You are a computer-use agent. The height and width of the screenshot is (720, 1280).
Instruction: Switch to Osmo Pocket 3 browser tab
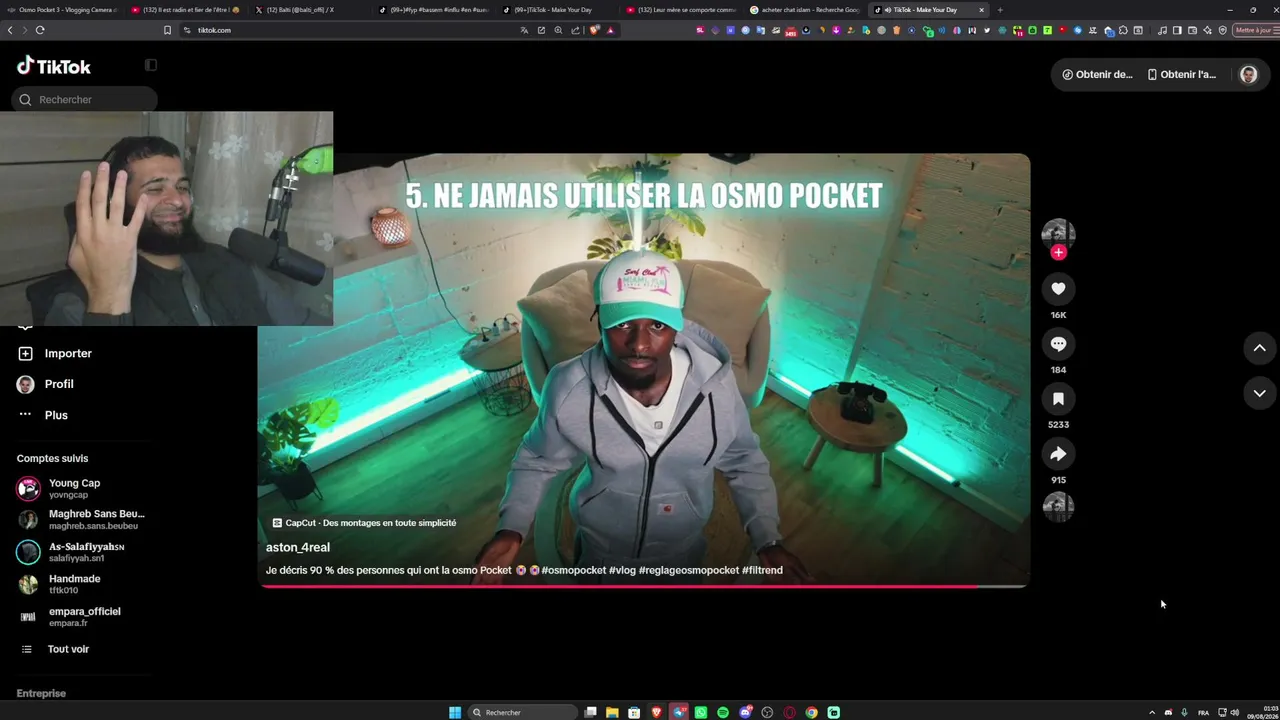pos(62,10)
